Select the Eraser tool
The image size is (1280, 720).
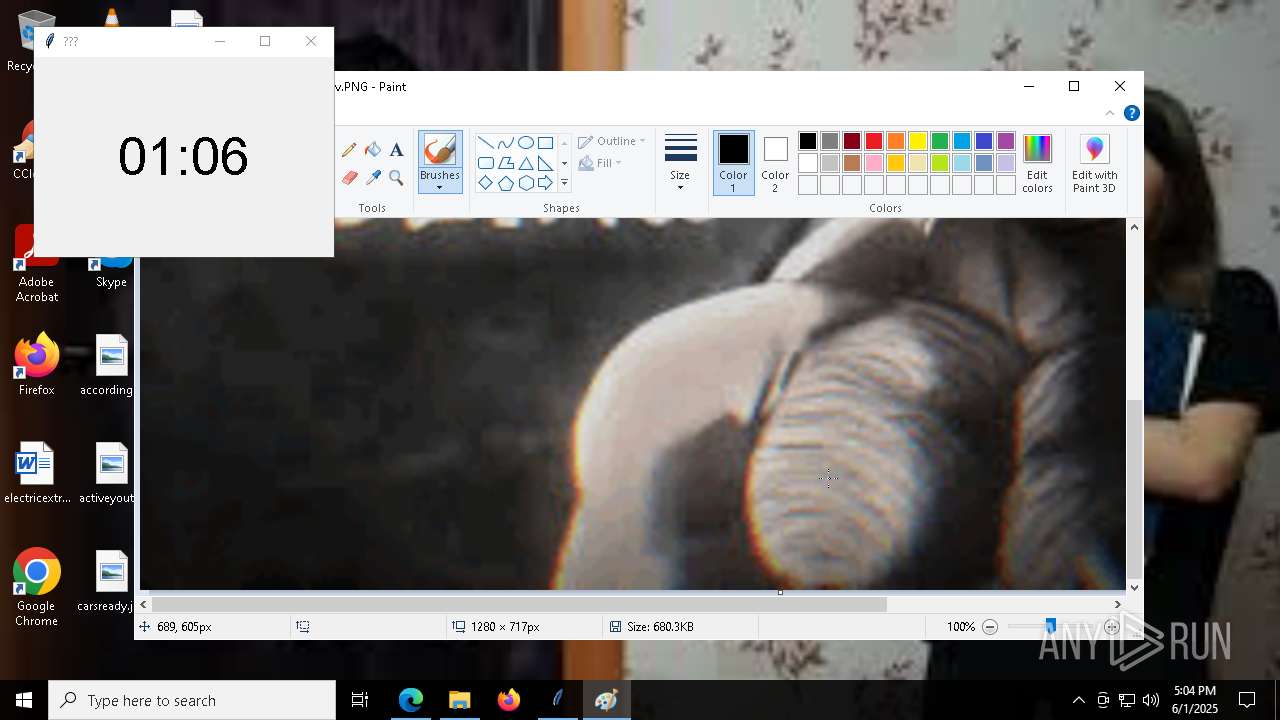pos(349,178)
